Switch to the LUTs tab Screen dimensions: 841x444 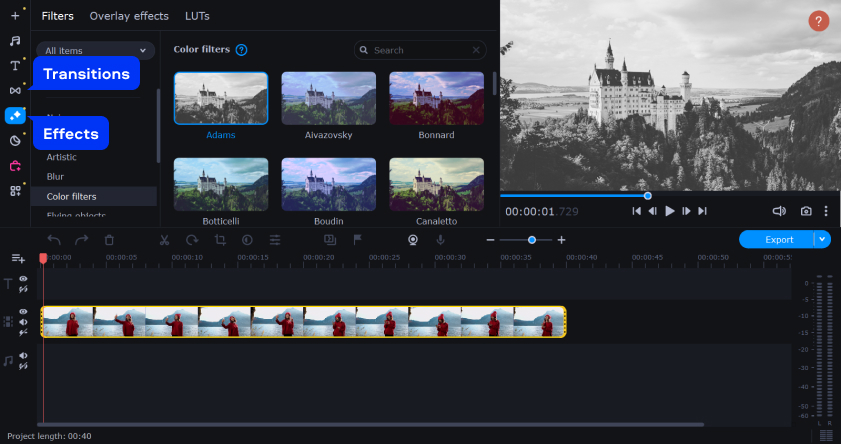tap(197, 16)
